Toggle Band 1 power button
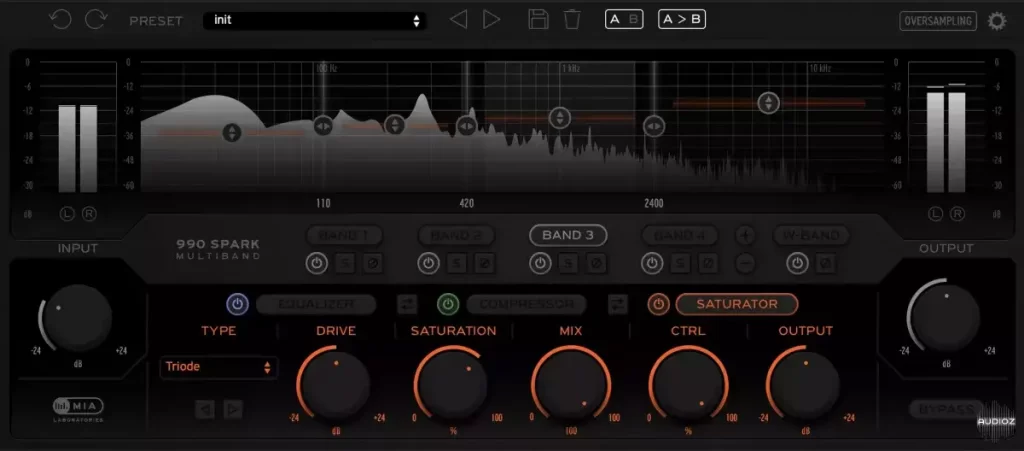 pyautogui.click(x=316, y=264)
